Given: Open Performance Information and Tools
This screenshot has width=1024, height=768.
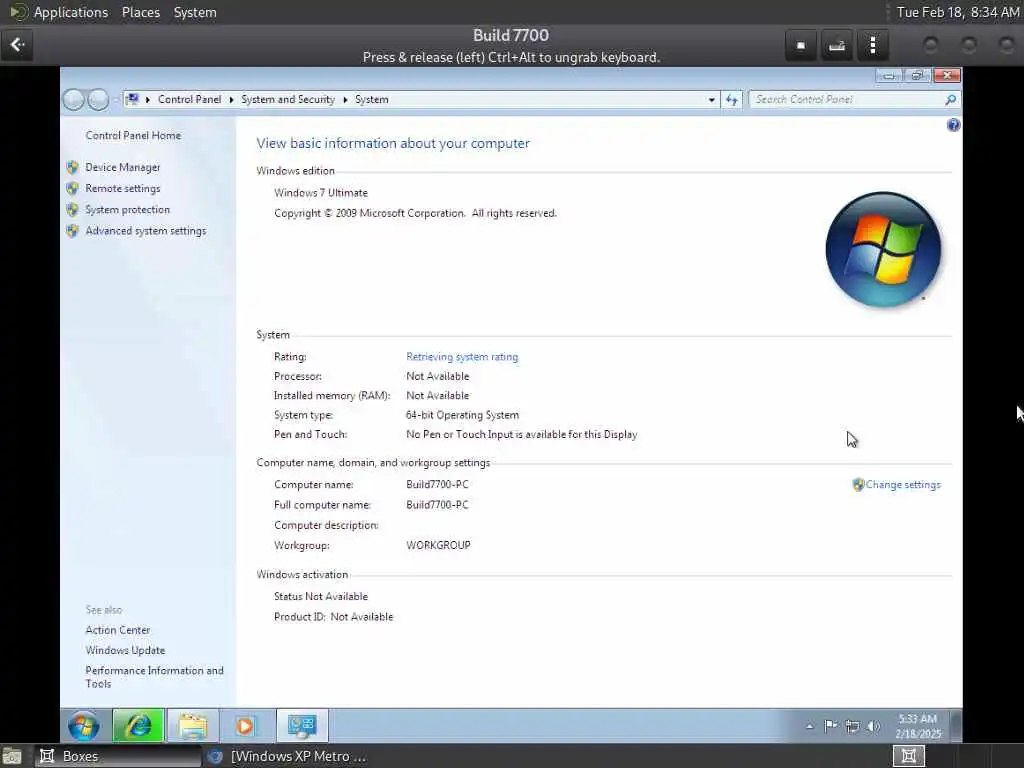Looking at the screenshot, I should pyautogui.click(x=154, y=677).
